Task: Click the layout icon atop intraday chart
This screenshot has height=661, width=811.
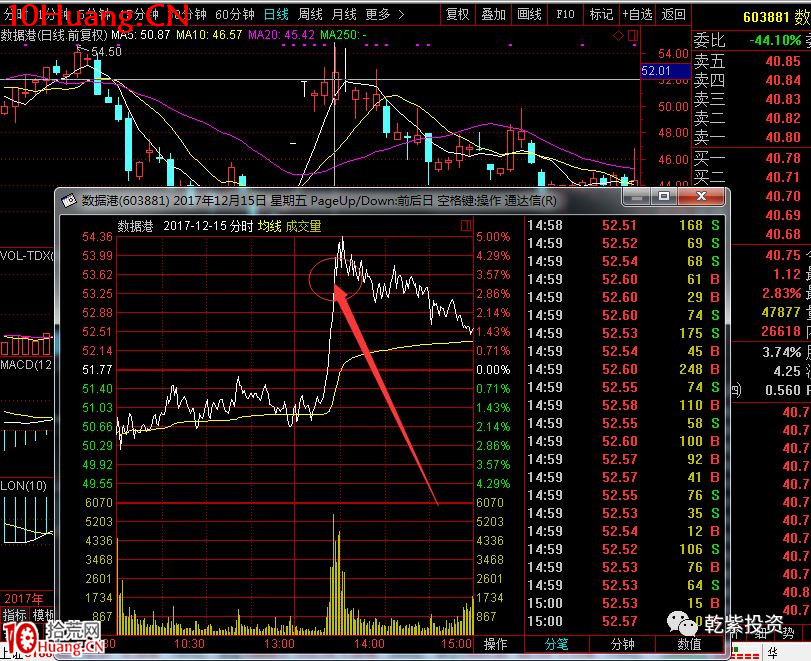Action: coord(466,226)
